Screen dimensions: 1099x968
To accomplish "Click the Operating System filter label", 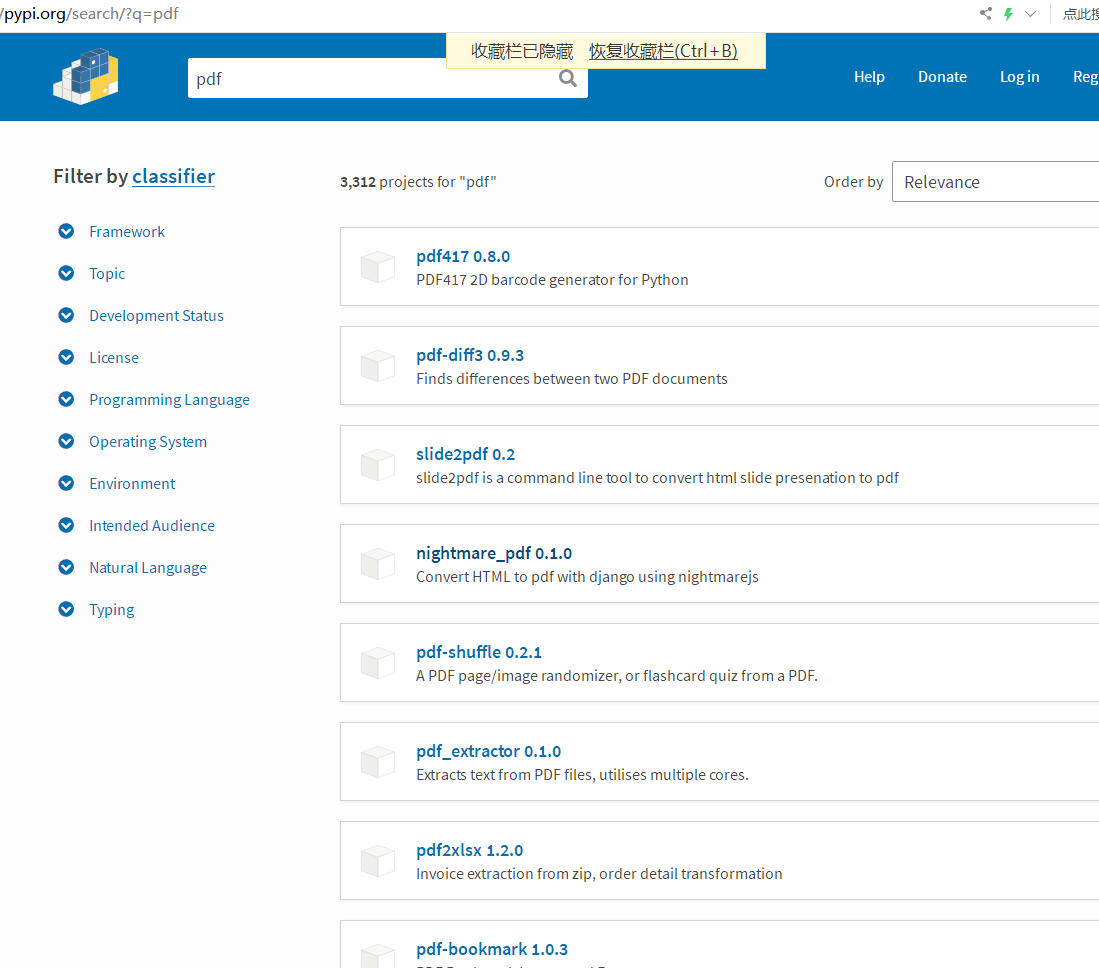I will 148,442.
